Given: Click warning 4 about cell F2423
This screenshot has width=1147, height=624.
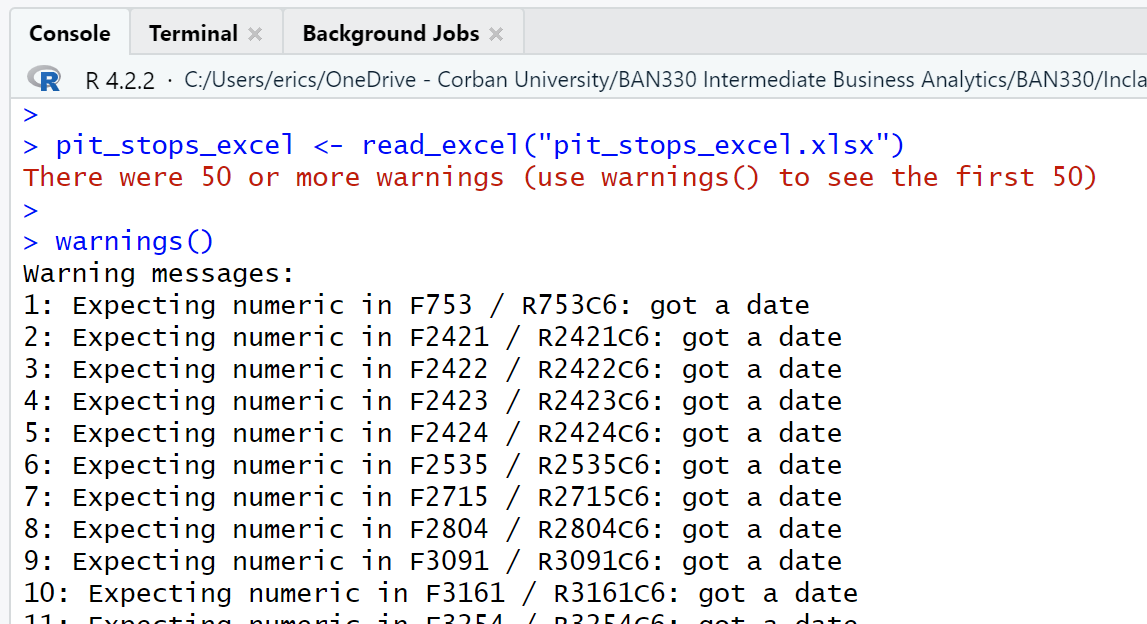Looking at the screenshot, I should coord(432,401).
